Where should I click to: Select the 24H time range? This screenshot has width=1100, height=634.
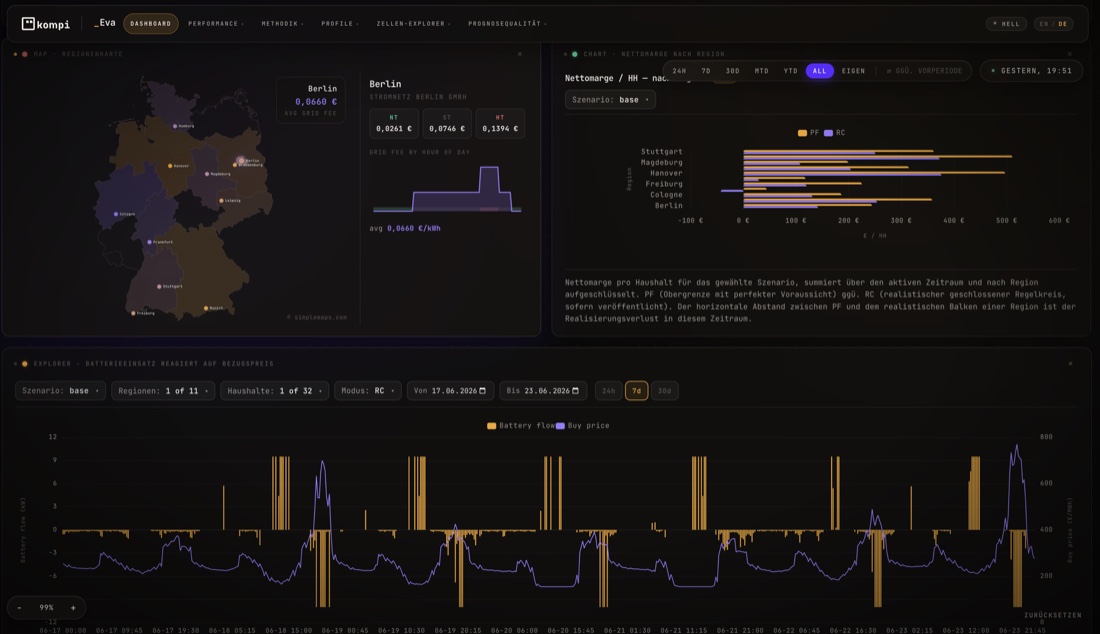pyautogui.click(x=679, y=71)
